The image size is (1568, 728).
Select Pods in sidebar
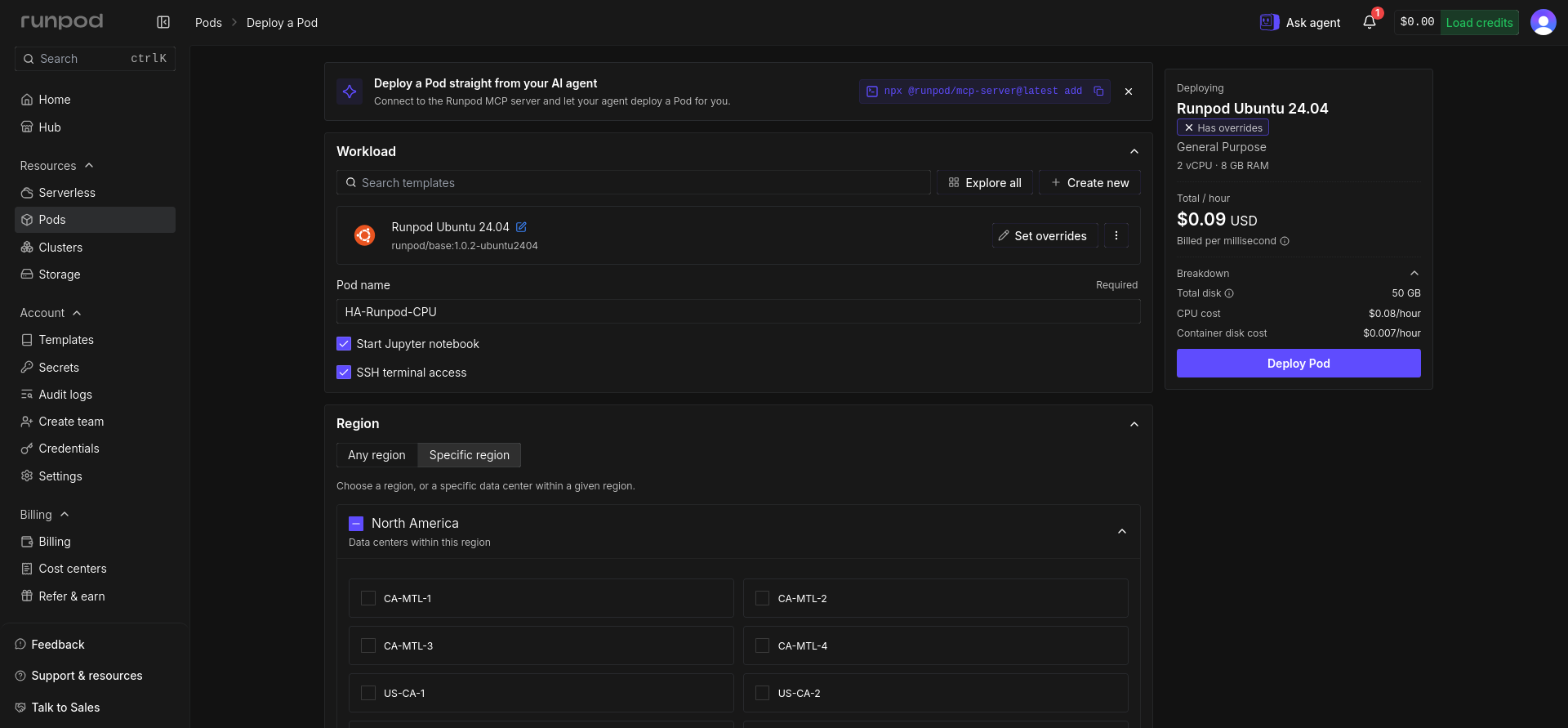[95, 220]
